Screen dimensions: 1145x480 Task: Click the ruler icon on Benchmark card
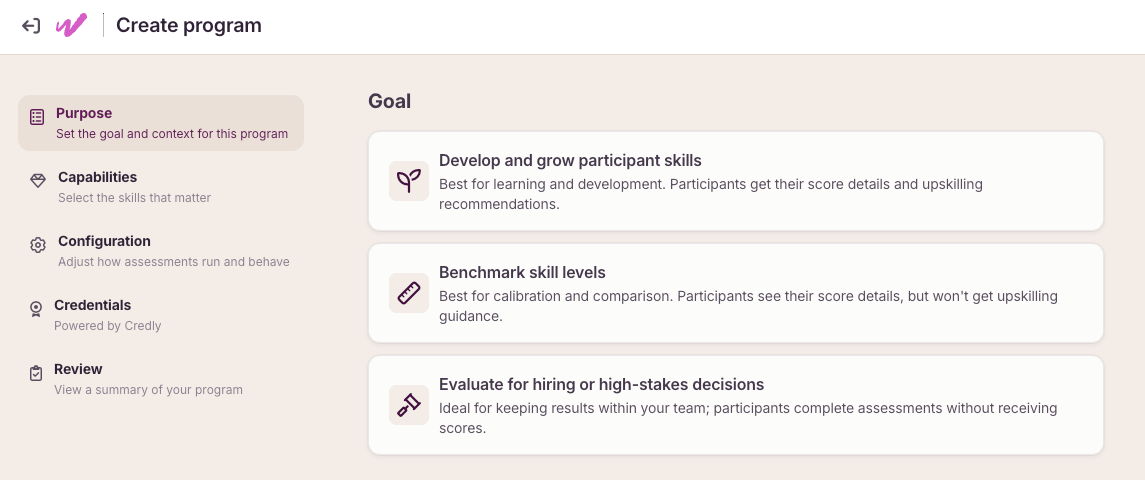tap(409, 293)
